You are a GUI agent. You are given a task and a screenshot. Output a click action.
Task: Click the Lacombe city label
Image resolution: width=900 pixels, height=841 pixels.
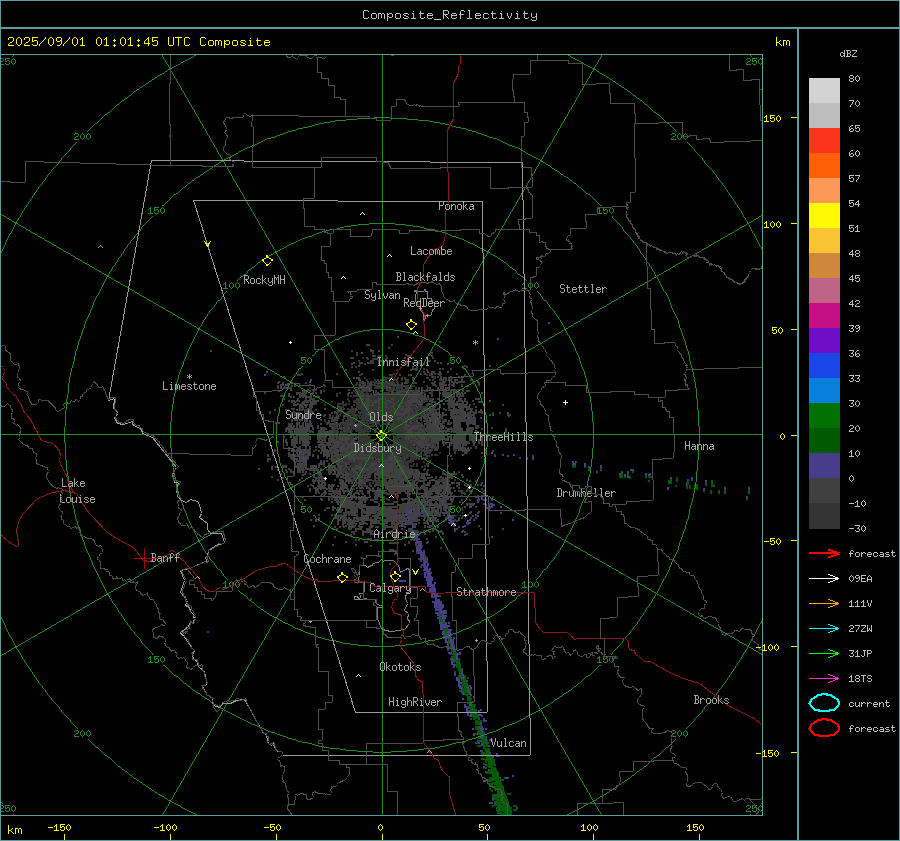[431, 251]
